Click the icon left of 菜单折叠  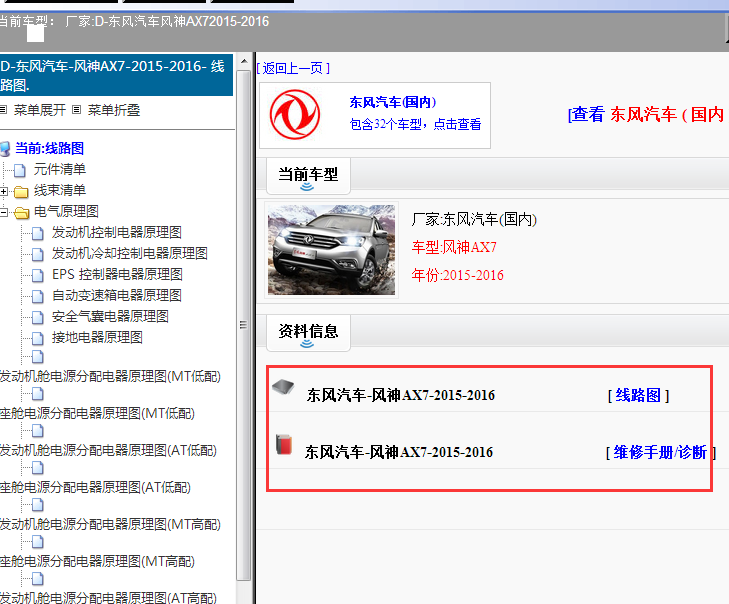pyautogui.click(x=77, y=110)
